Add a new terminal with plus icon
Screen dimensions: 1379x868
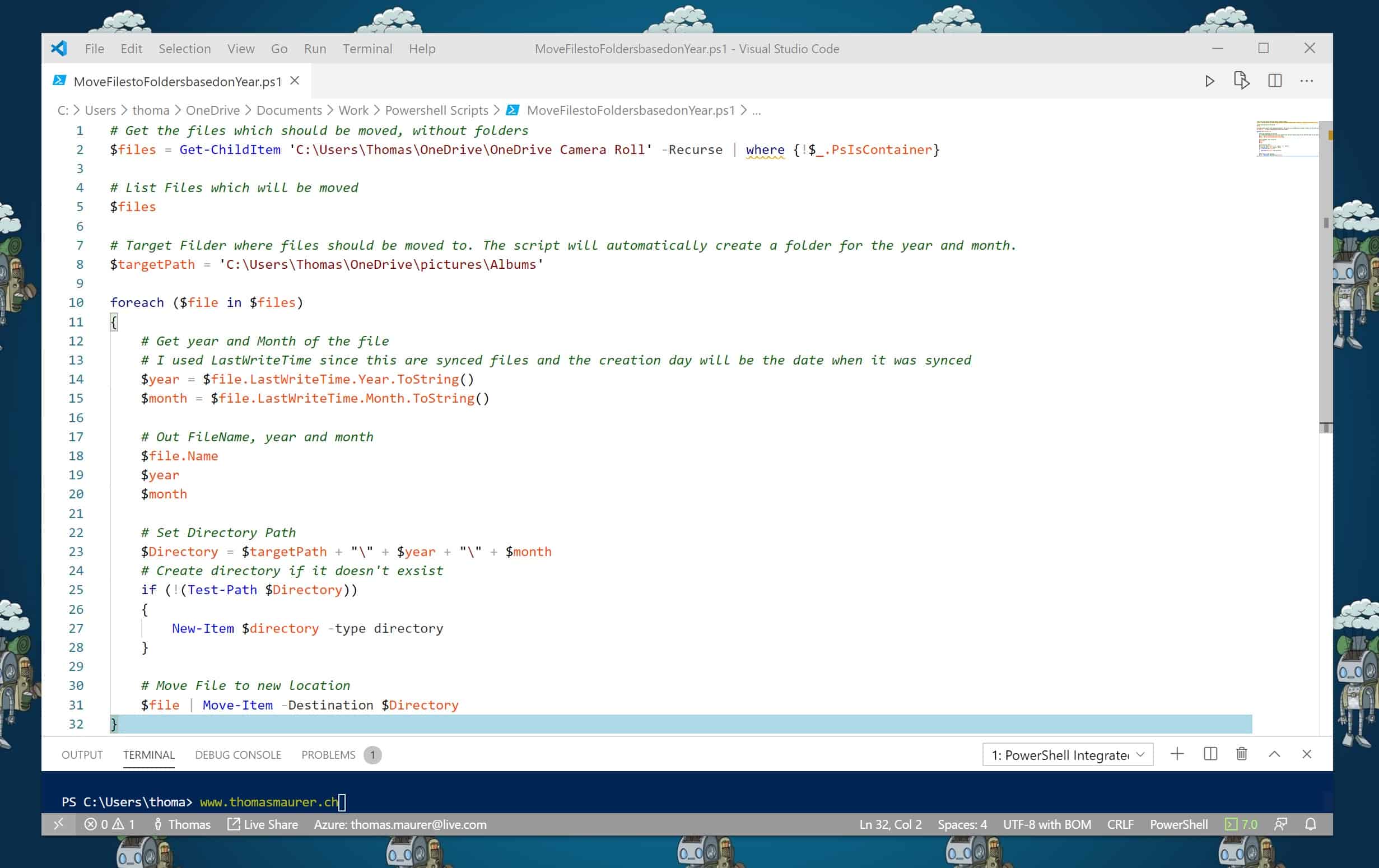[x=1177, y=754]
